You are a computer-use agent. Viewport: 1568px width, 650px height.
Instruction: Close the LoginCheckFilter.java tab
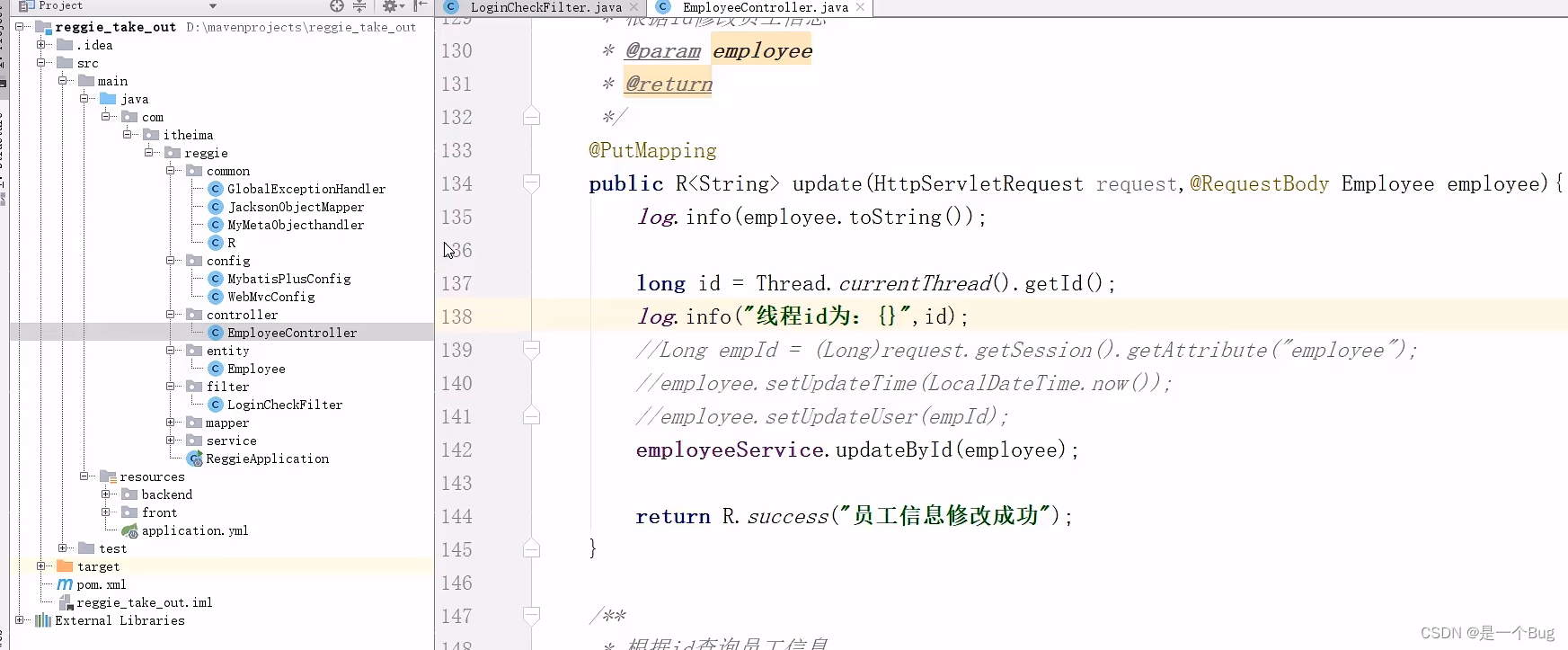click(633, 7)
